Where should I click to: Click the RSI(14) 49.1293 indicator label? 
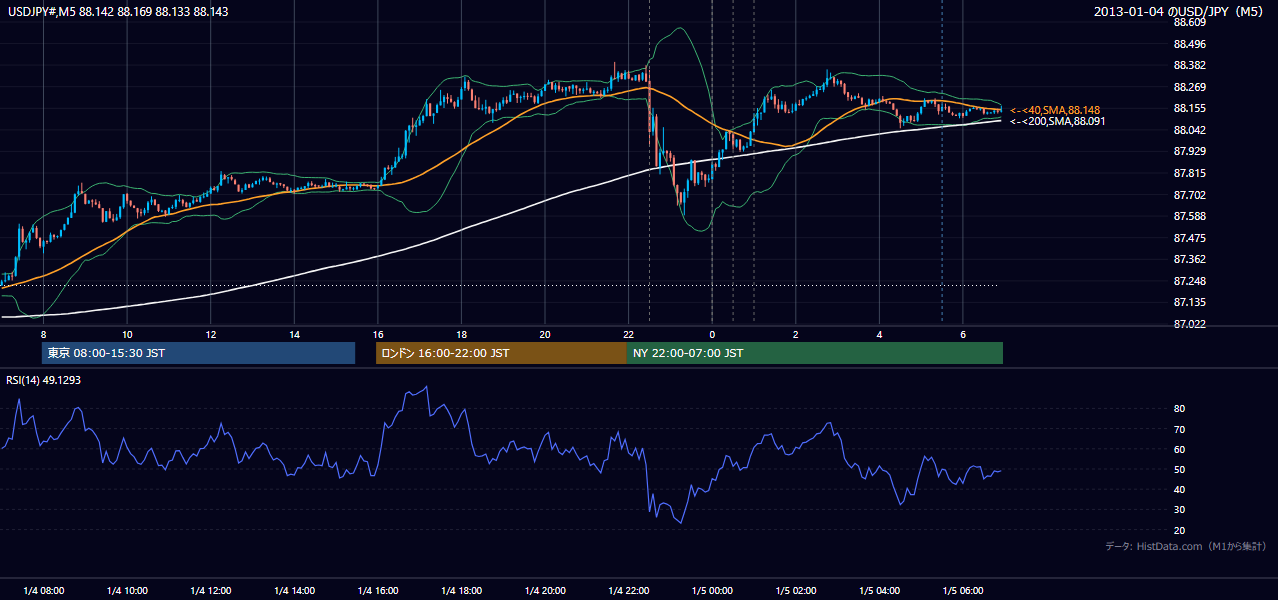[44, 380]
